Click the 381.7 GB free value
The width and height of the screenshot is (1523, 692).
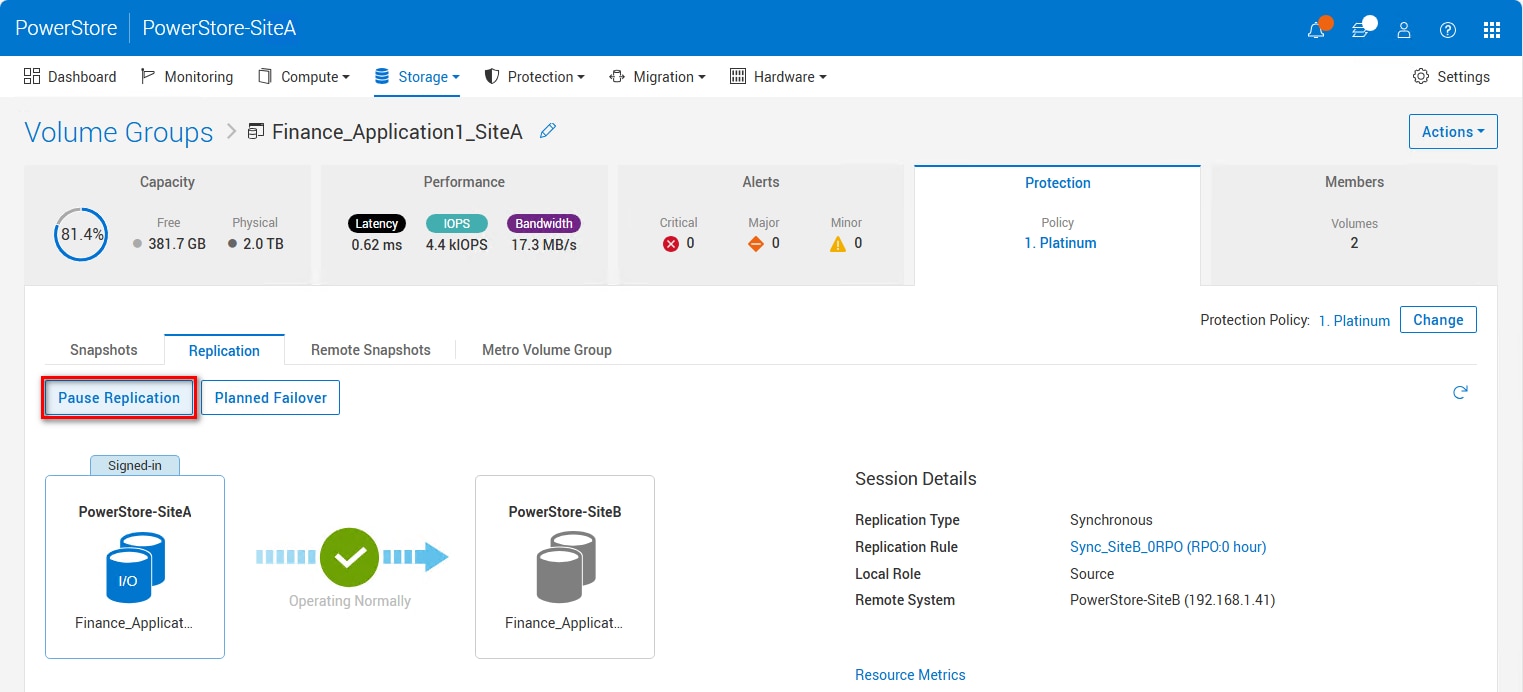coord(177,244)
